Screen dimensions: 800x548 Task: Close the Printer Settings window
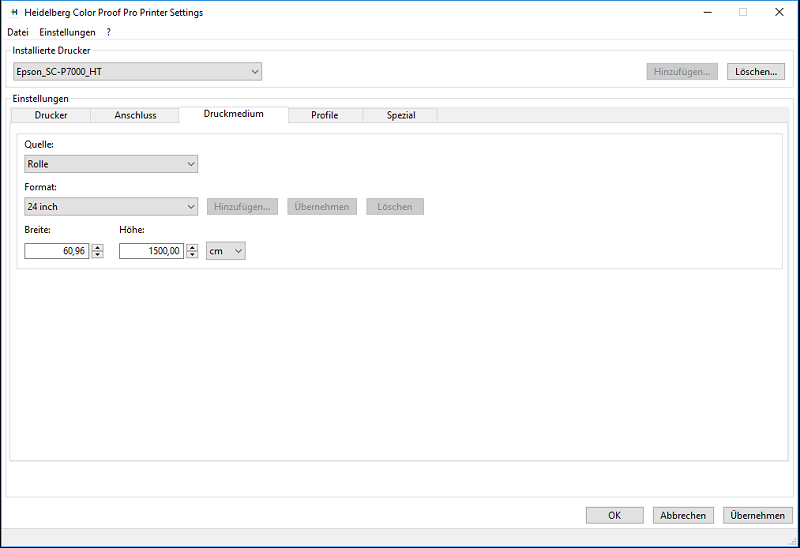[x=779, y=12]
